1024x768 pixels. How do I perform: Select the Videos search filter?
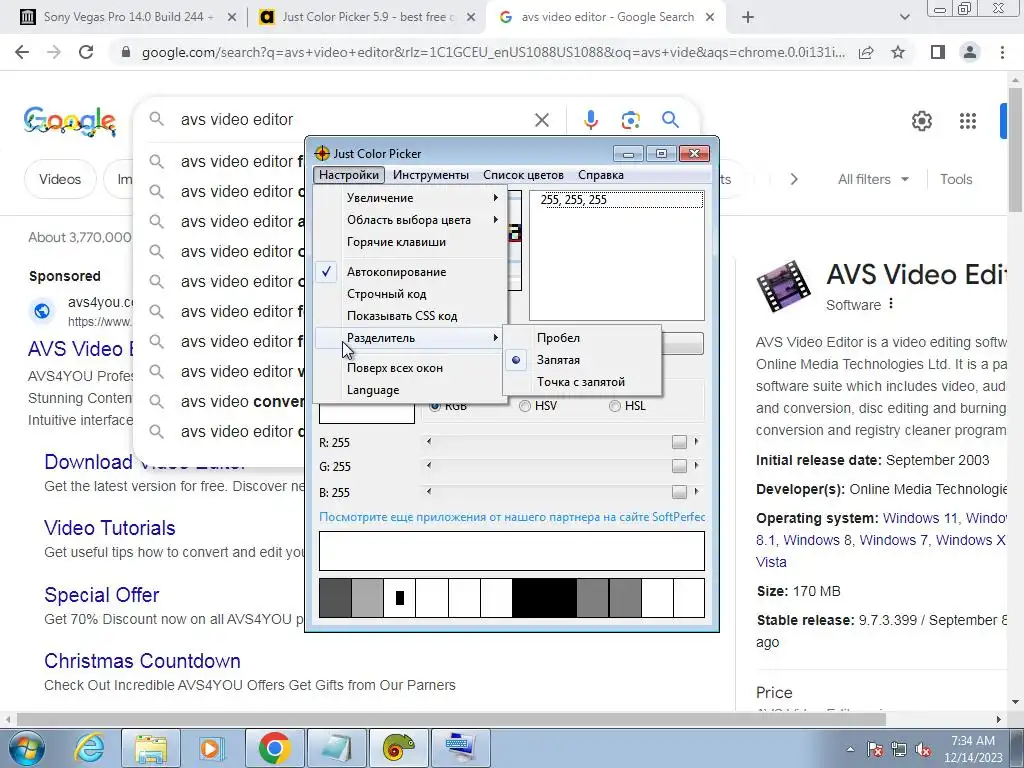coord(60,179)
